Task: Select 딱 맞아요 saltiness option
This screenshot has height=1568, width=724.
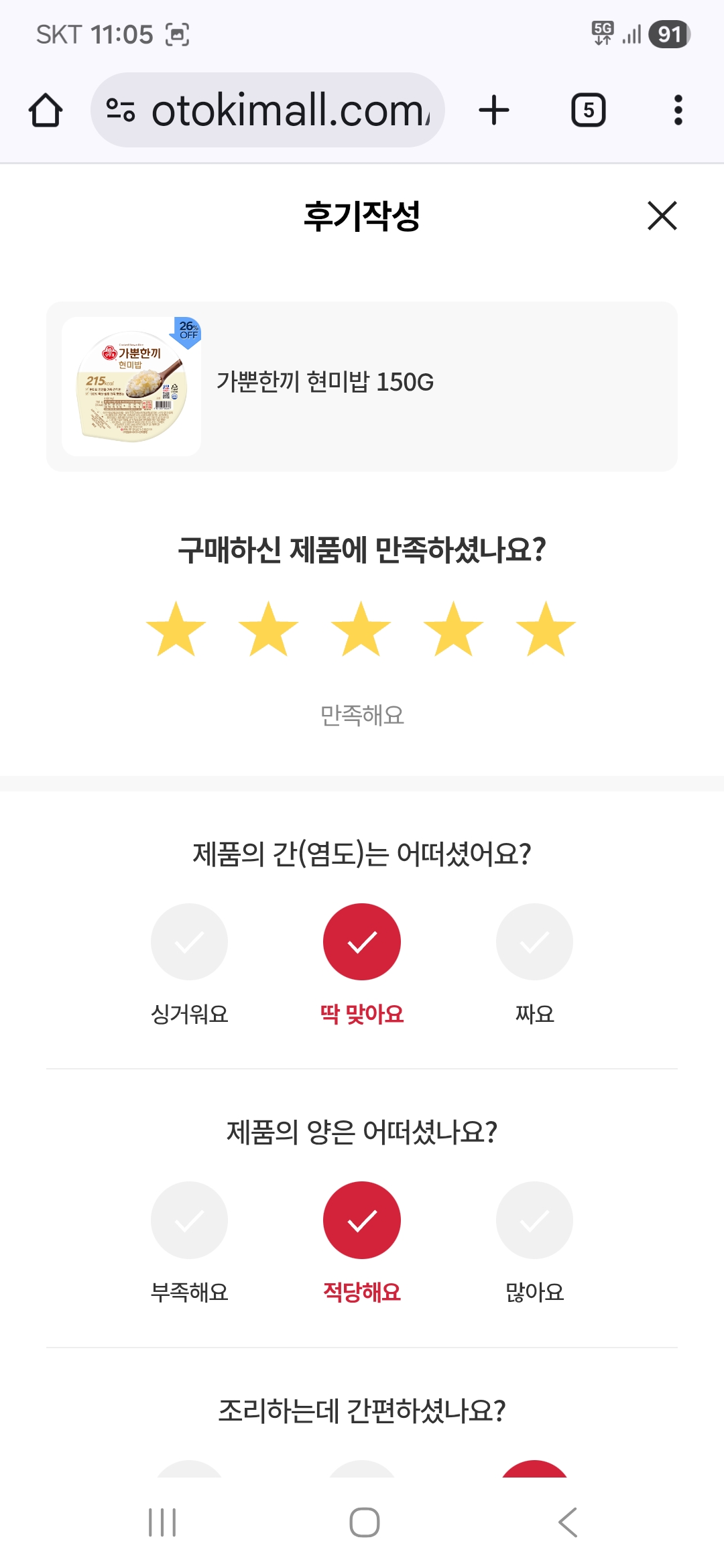Action: click(362, 942)
